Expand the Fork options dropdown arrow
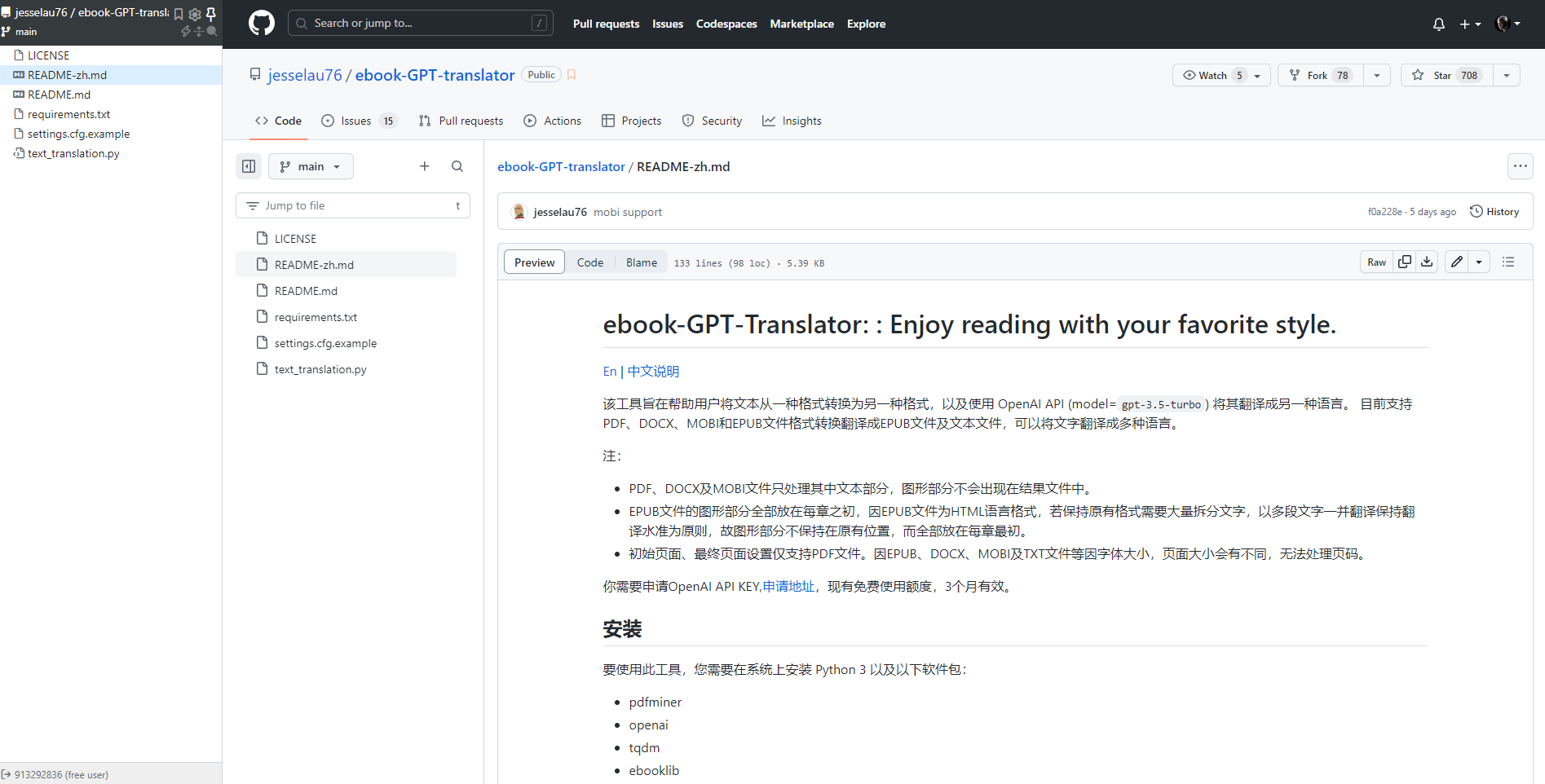The image size is (1545, 784). [1377, 75]
